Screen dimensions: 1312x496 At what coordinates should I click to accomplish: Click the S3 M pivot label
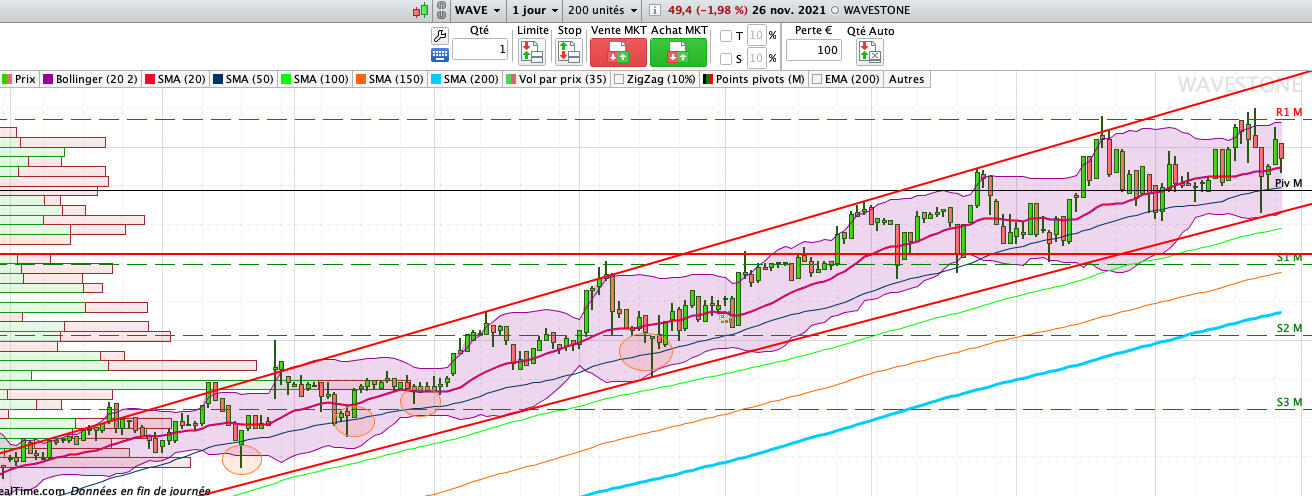(1289, 402)
